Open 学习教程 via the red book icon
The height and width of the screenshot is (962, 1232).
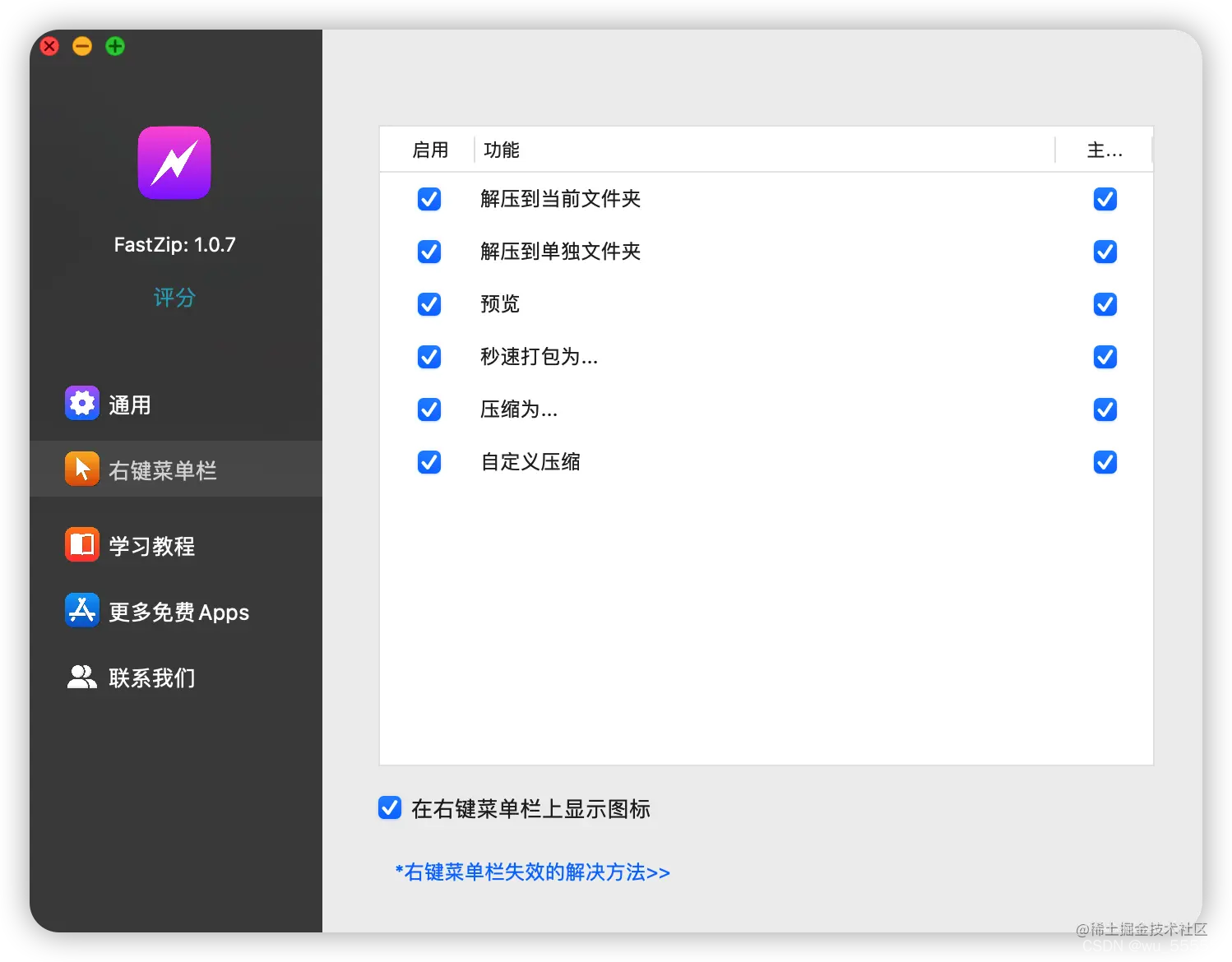81,544
